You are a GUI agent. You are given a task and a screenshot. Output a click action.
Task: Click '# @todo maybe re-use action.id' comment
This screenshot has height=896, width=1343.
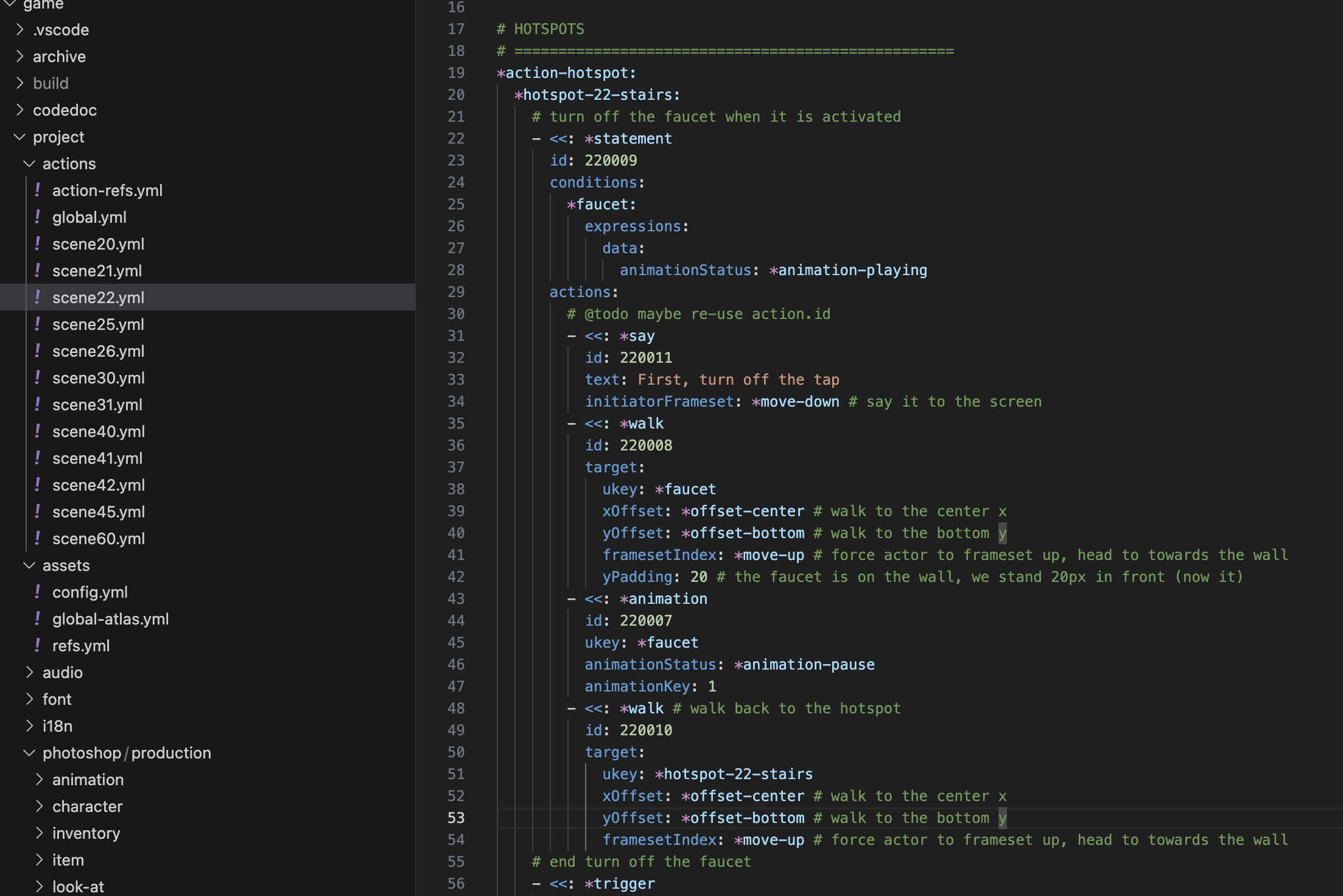(x=699, y=314)
